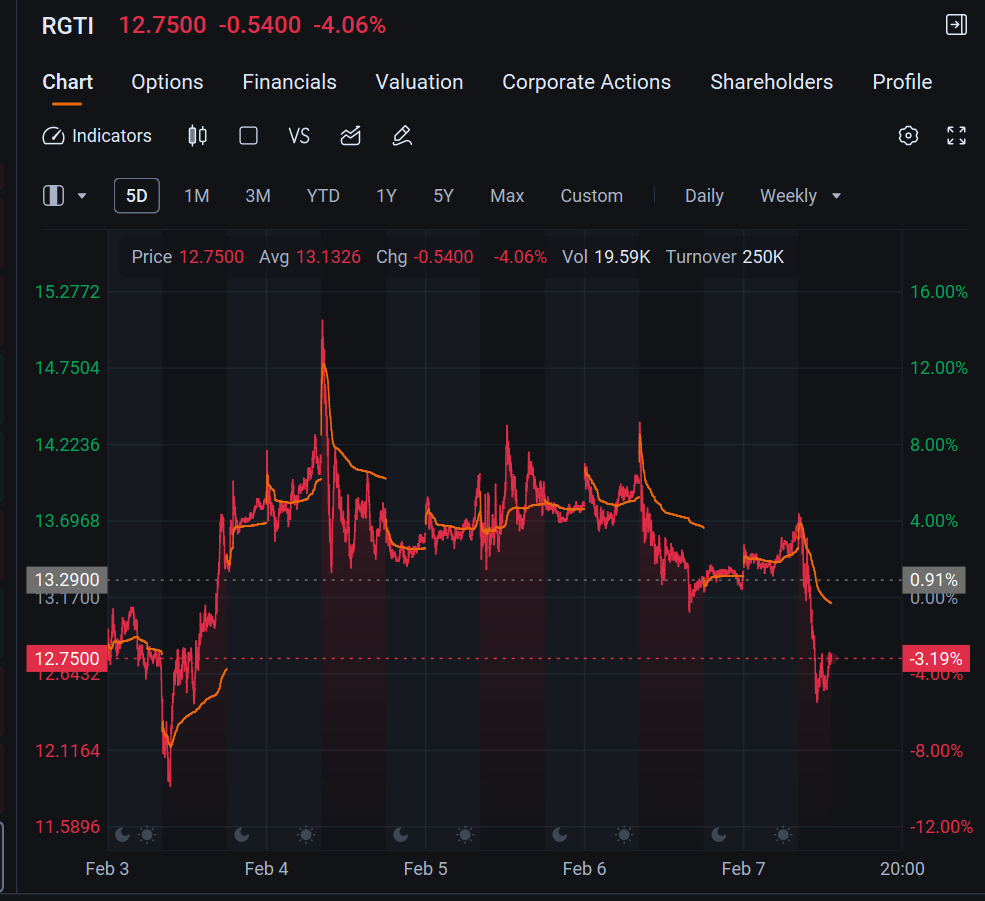Click the Feb 5 date label
The height and width of the screenshot is (901, 985).
point(425,869)
